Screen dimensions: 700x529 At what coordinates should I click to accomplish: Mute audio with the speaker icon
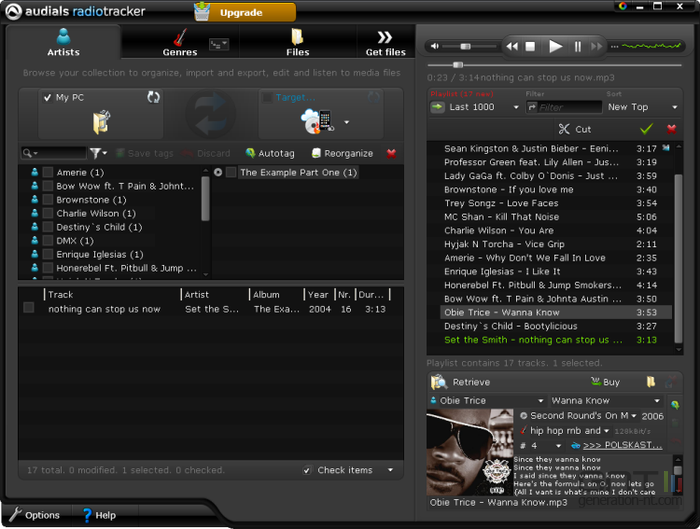[434, 46]
